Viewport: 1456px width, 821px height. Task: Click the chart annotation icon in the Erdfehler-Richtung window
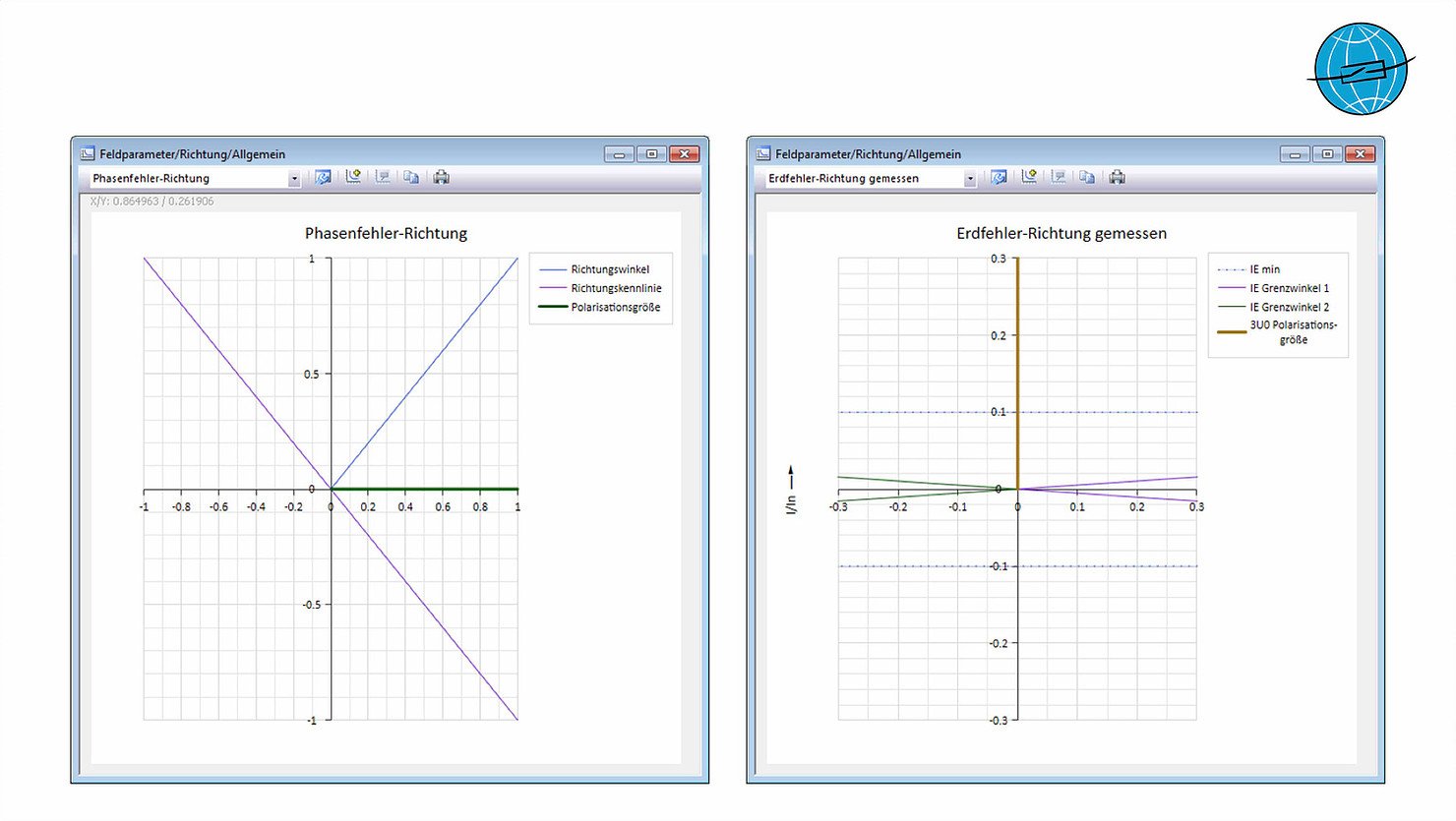[x=1059, y=177]
